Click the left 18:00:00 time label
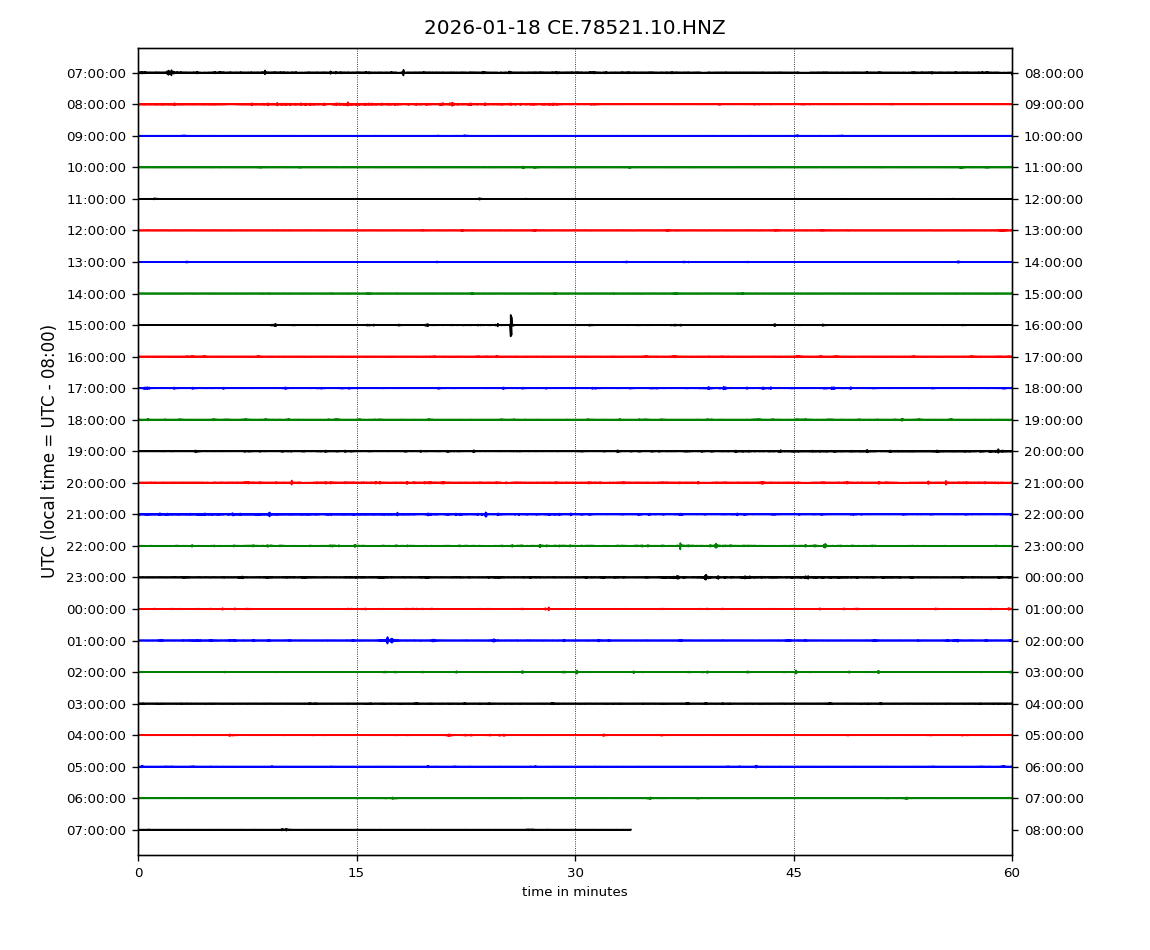1150x950 pixels. pyautogui.click(x=98, y=420)
